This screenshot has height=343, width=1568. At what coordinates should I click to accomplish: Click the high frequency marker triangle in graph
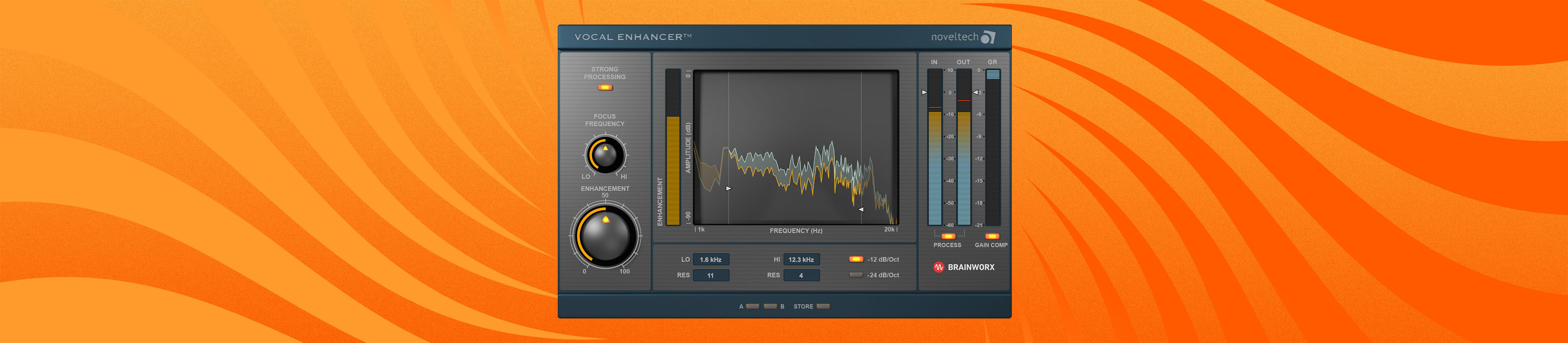[861, 209]
